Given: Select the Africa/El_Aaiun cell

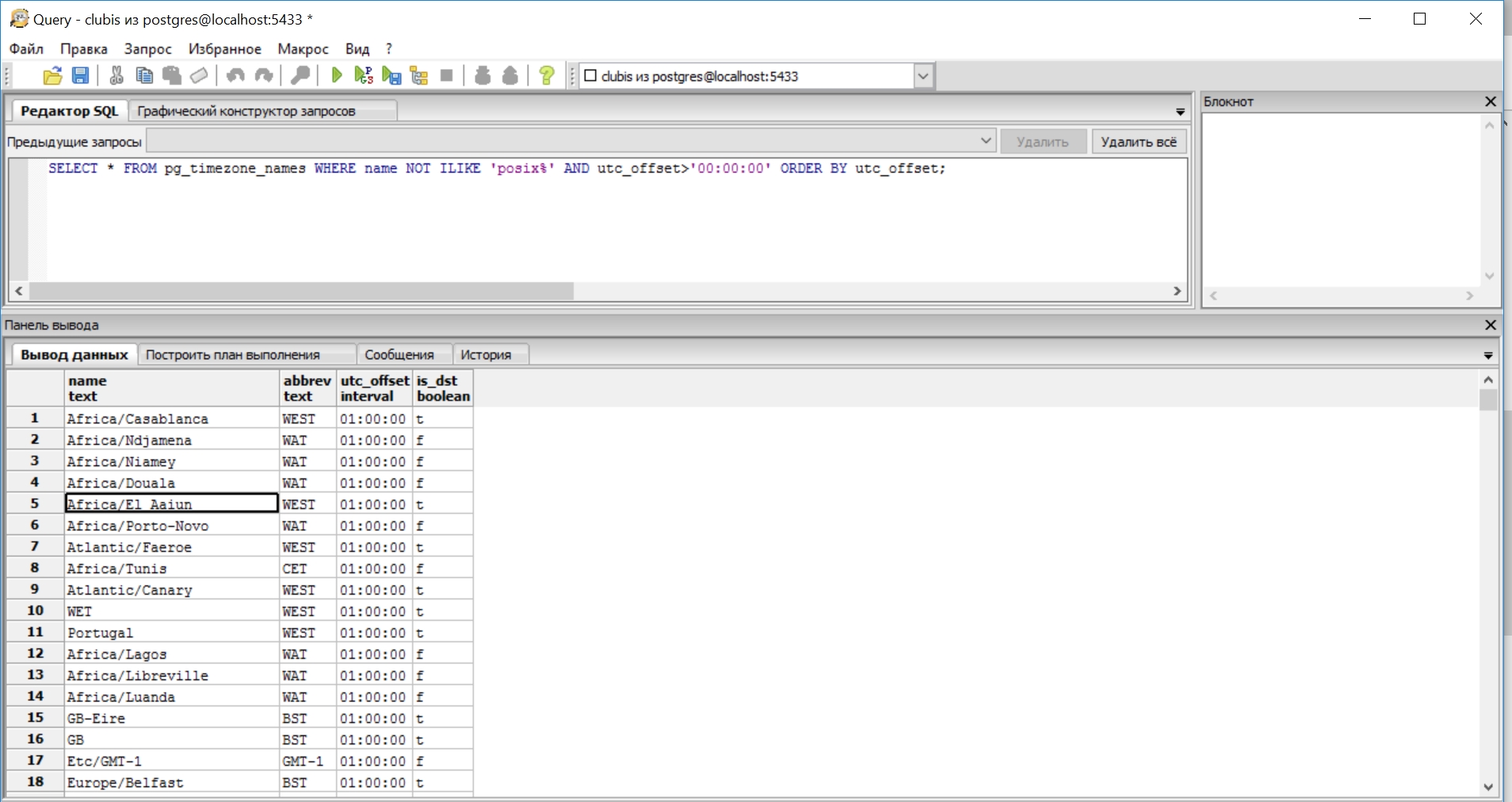Looking at the screenshot, I should [172, 504].
